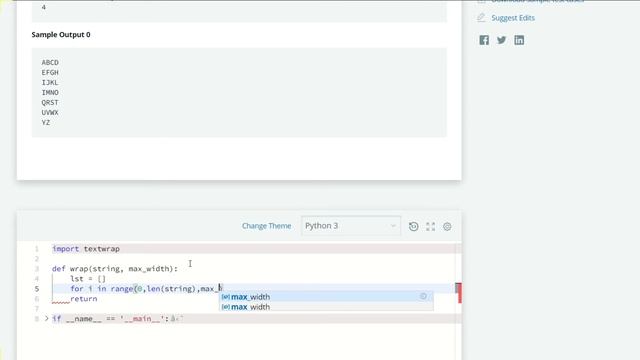Viewport: 640px width, 360px height.
Task: Select first max_width autocomplete suggestion
Action: 326,297
